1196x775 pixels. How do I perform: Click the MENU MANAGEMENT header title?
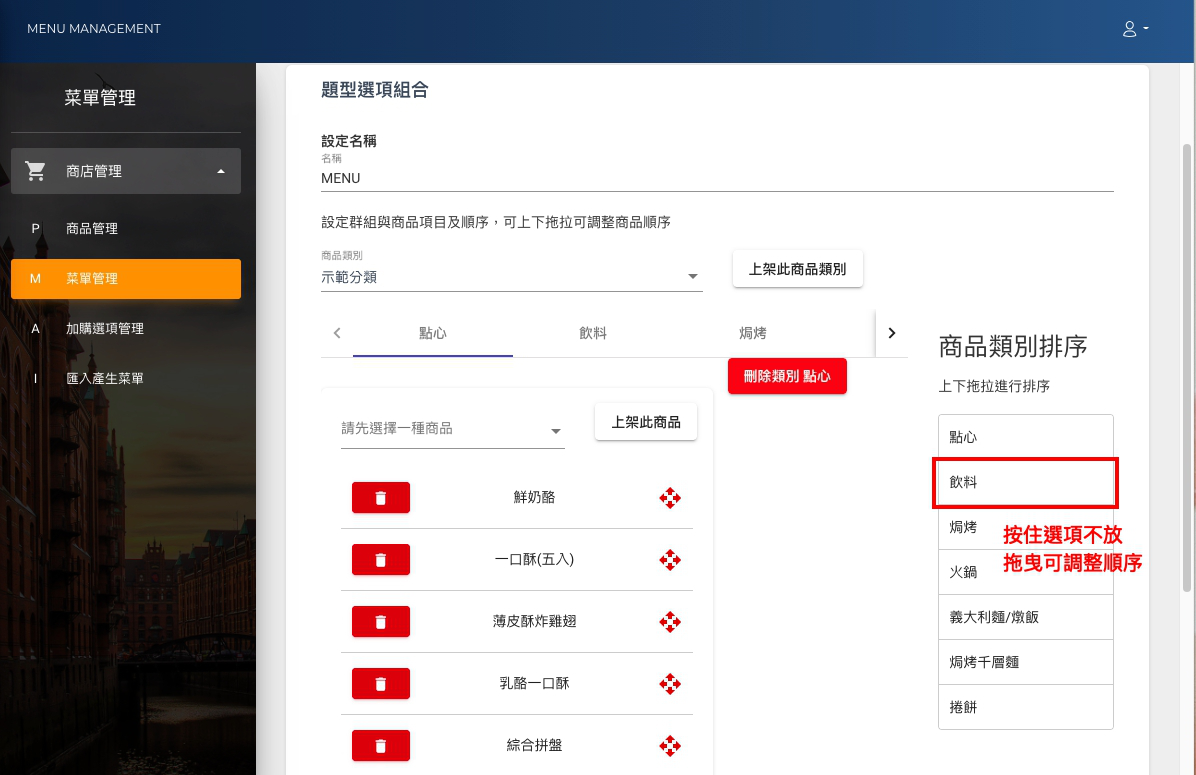94,29
